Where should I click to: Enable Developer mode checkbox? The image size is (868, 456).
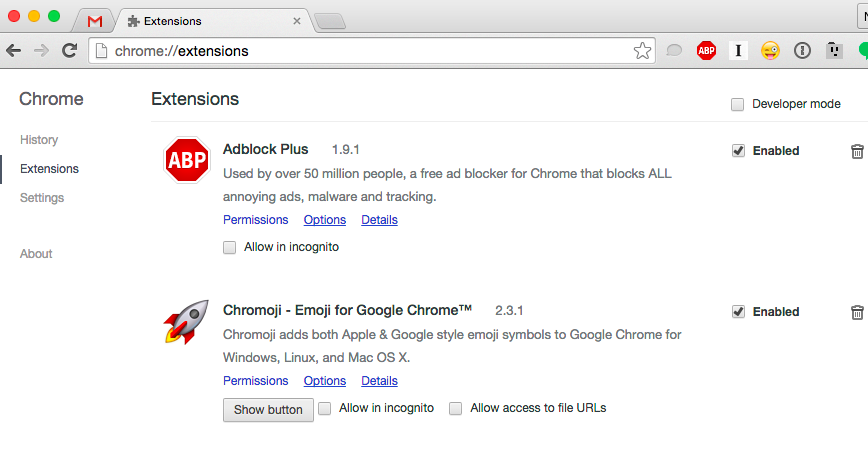[x=738, y=104]
